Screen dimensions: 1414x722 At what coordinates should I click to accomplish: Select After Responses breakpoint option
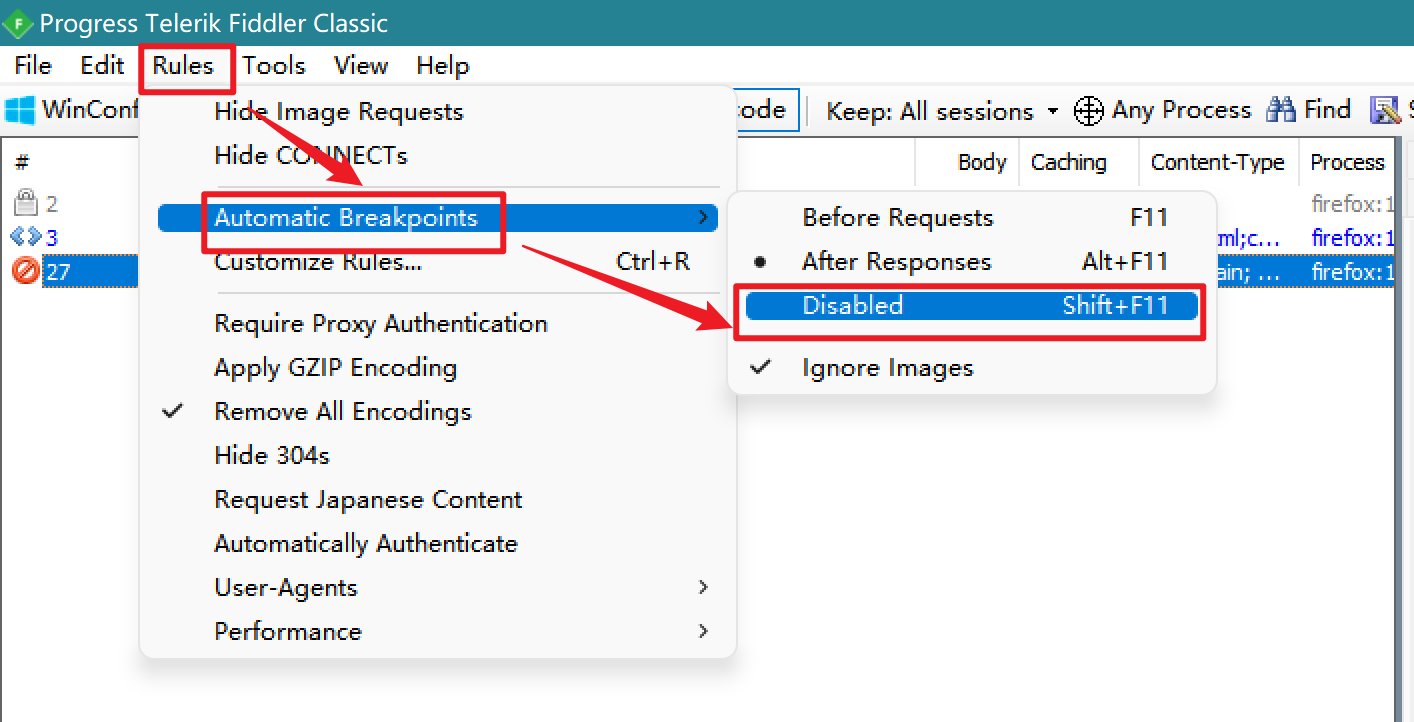(x=972, y=262)
